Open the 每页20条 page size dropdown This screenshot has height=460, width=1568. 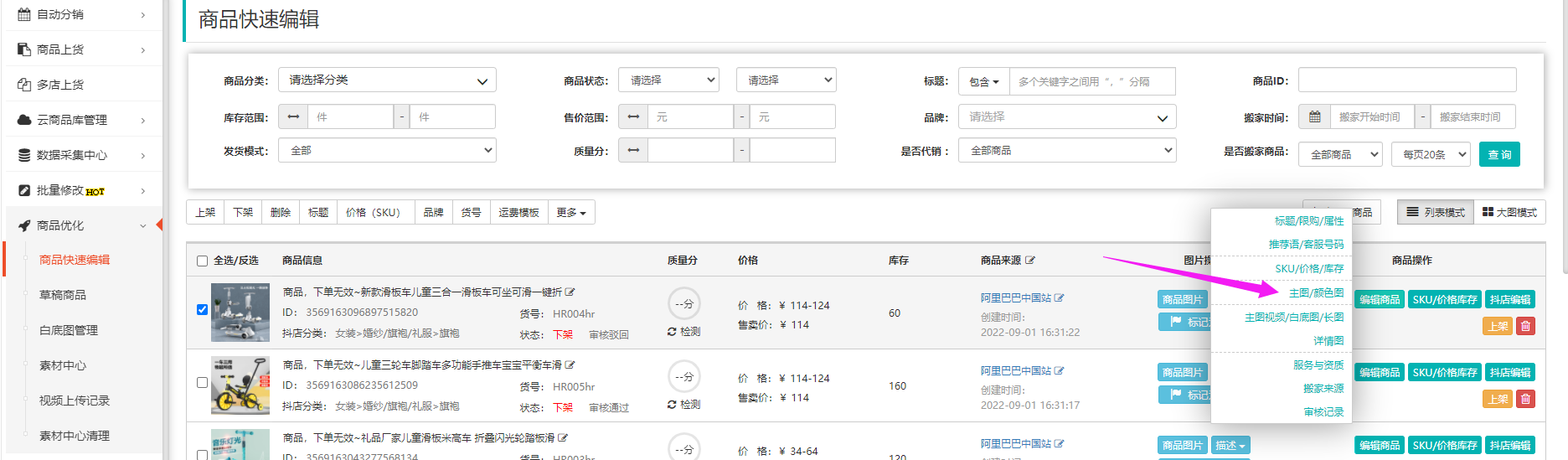[x=1431, y=155]
